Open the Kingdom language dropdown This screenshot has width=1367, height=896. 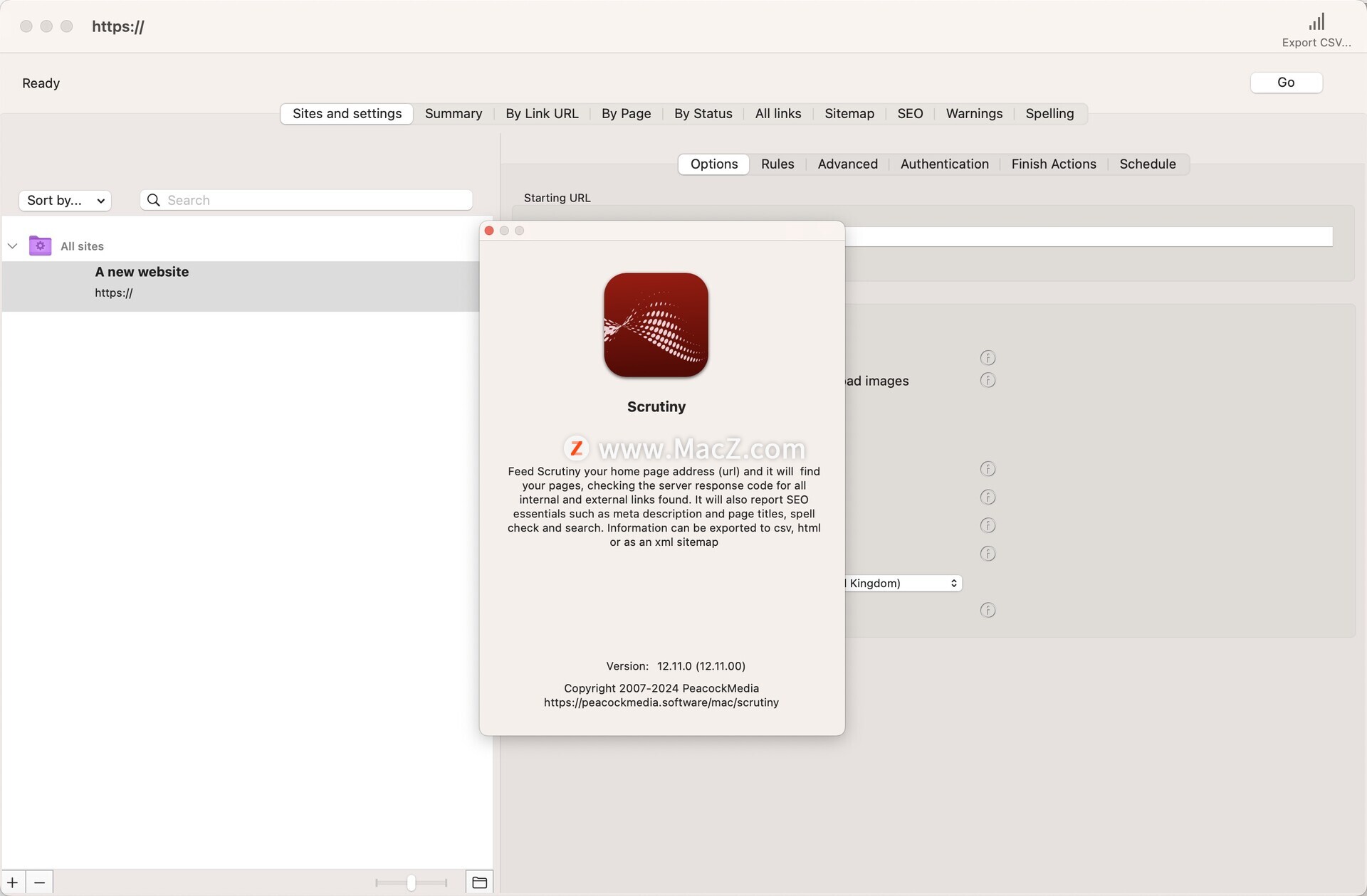click(x=903, y=583)
